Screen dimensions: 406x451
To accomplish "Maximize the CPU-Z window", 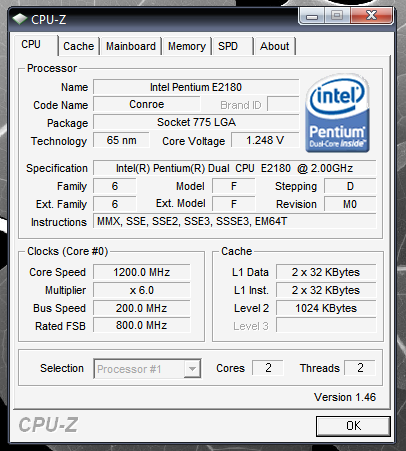I will click(x=337, y=16).
